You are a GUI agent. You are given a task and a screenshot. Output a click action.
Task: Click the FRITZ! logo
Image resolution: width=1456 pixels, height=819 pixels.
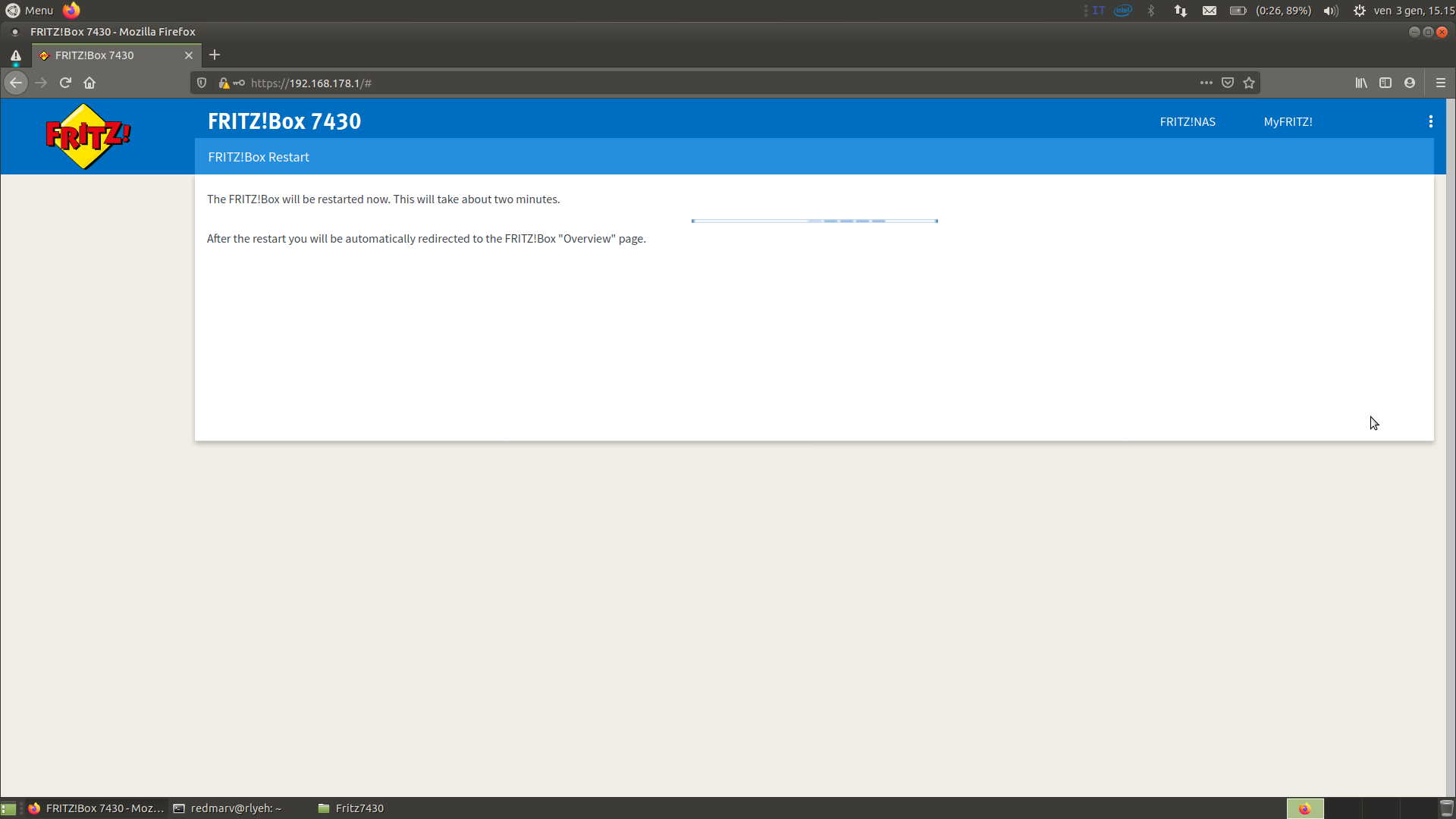point(88,136)
